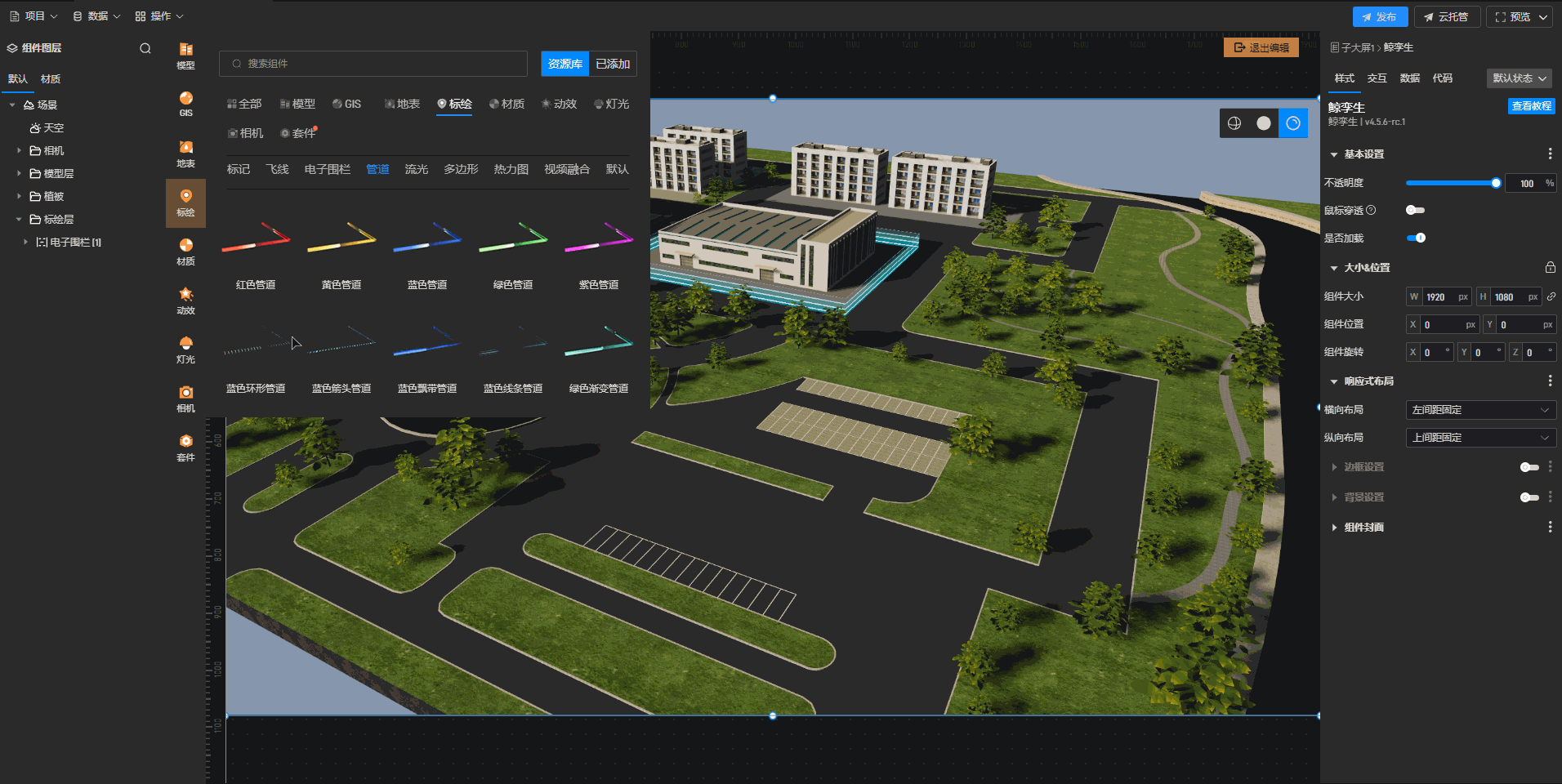Click the 发布 publish button
The height and width of the screenshot is (784, 1562).
pyautogui.click(x=1379, y=16)
